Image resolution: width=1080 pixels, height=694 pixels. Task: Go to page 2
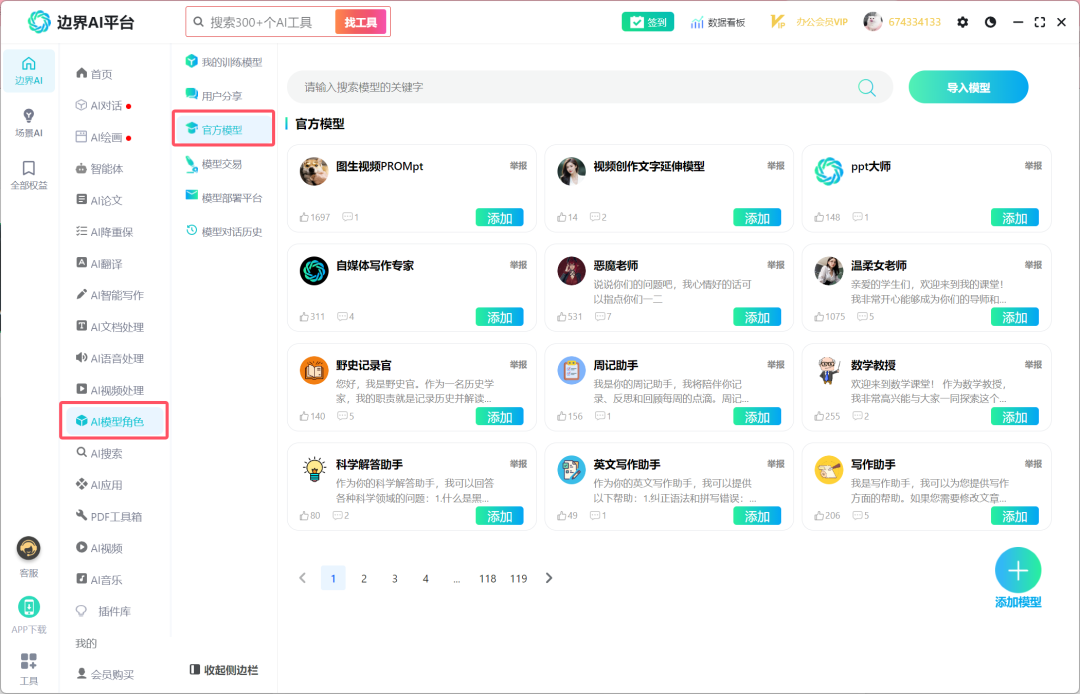pos(364,578)
